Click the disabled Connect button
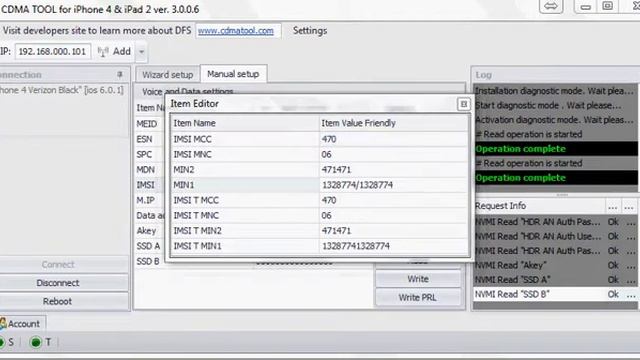The height and width of the screenshot is (360, 640). pos(58,264)
